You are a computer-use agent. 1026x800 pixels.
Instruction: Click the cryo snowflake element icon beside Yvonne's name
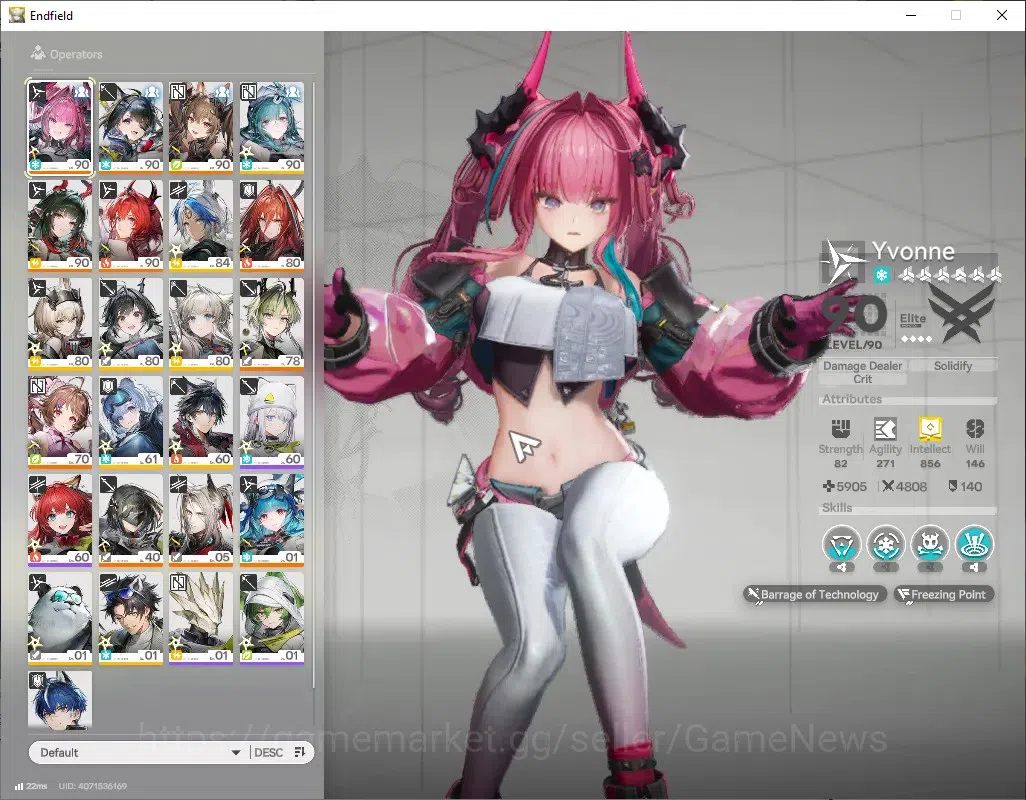[881, 275]
